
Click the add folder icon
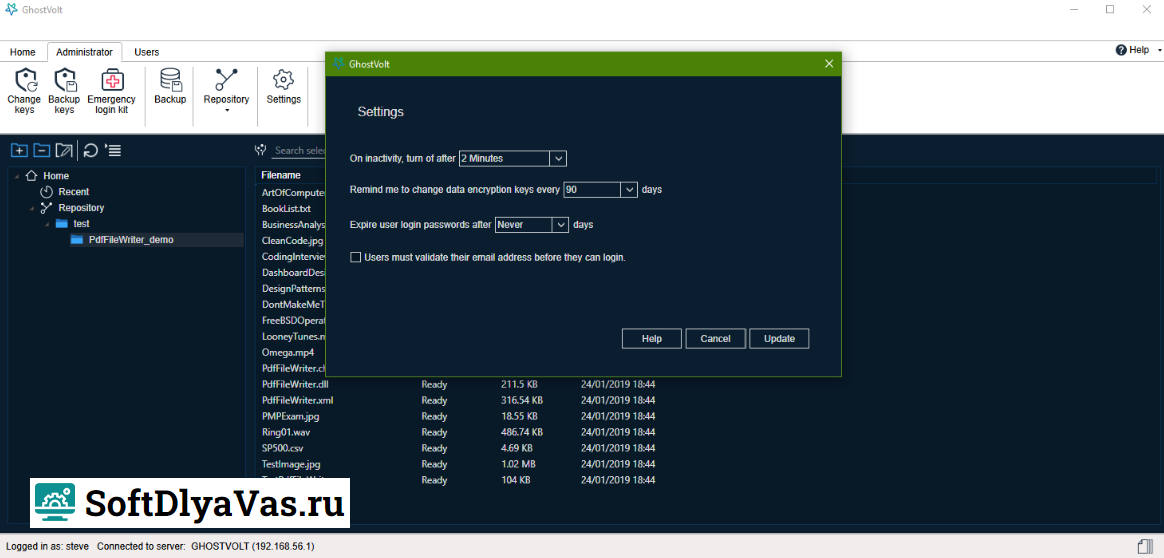coord(19,151)
